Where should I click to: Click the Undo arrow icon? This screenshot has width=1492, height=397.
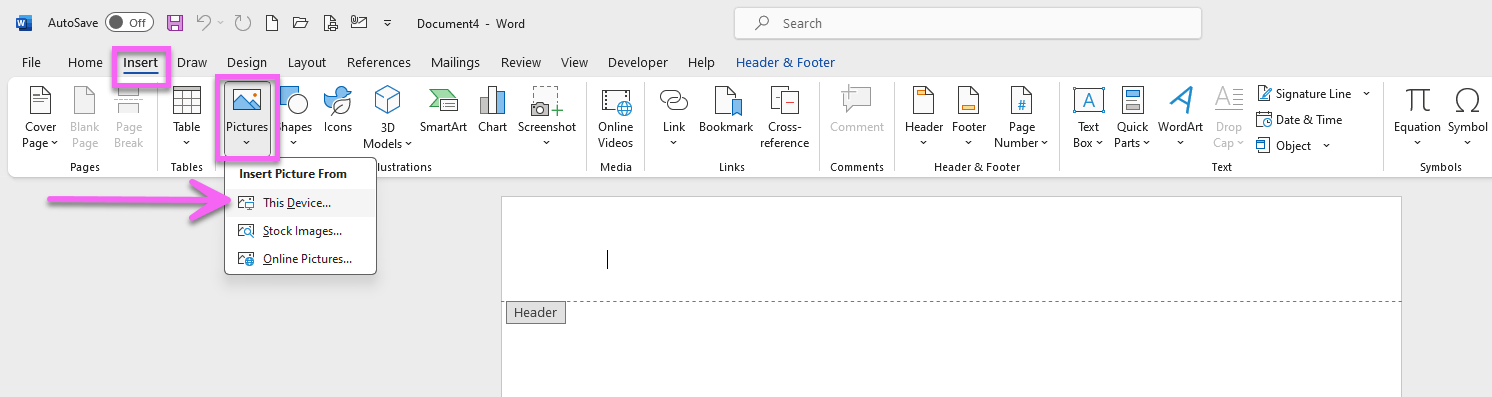click(204, 22)
